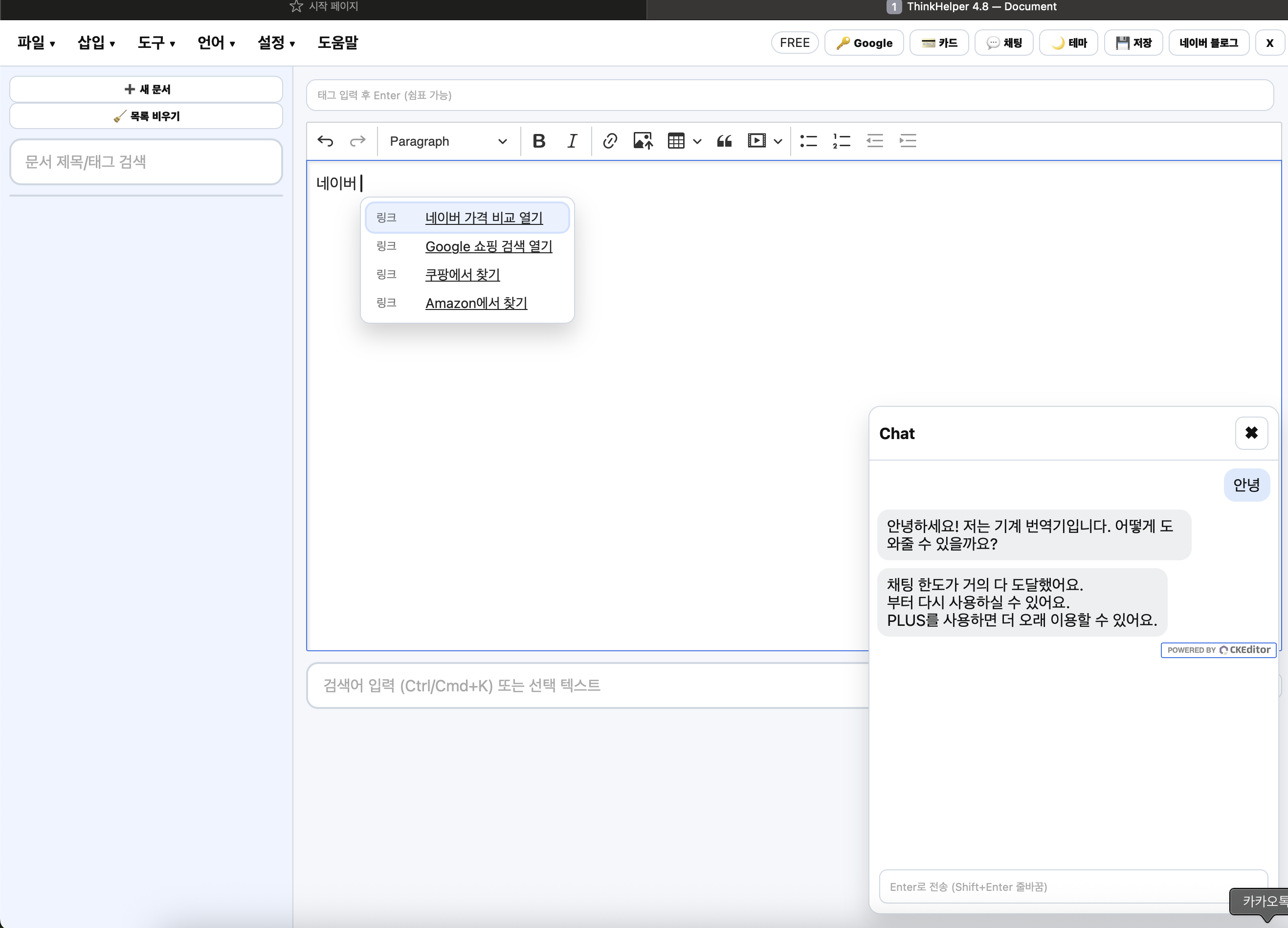The height and width of the screenshot is (928, 1288).
Task: Open the Paragraph heading dropdown
Action: [447, 141]
